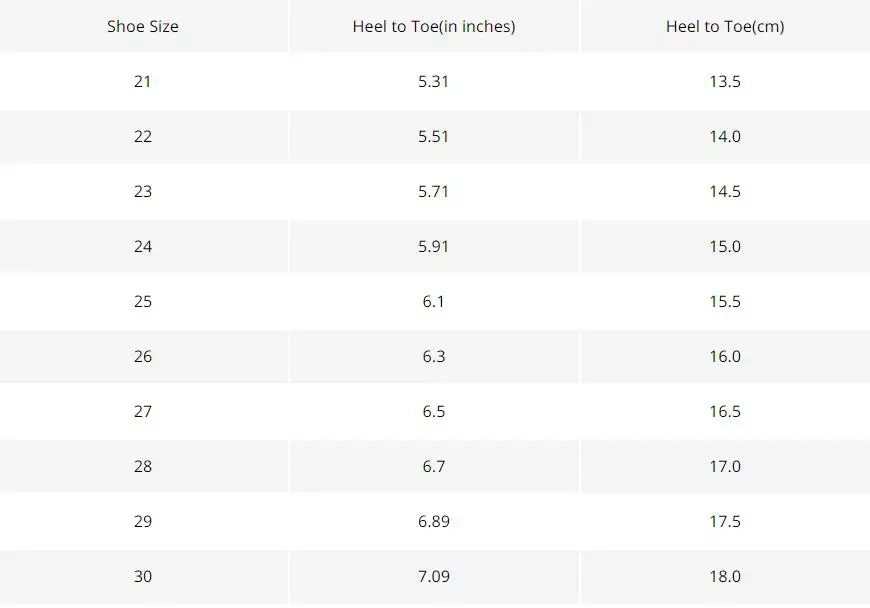Click the 16.0 cm value
870x608 pixels.
[725, 356]
